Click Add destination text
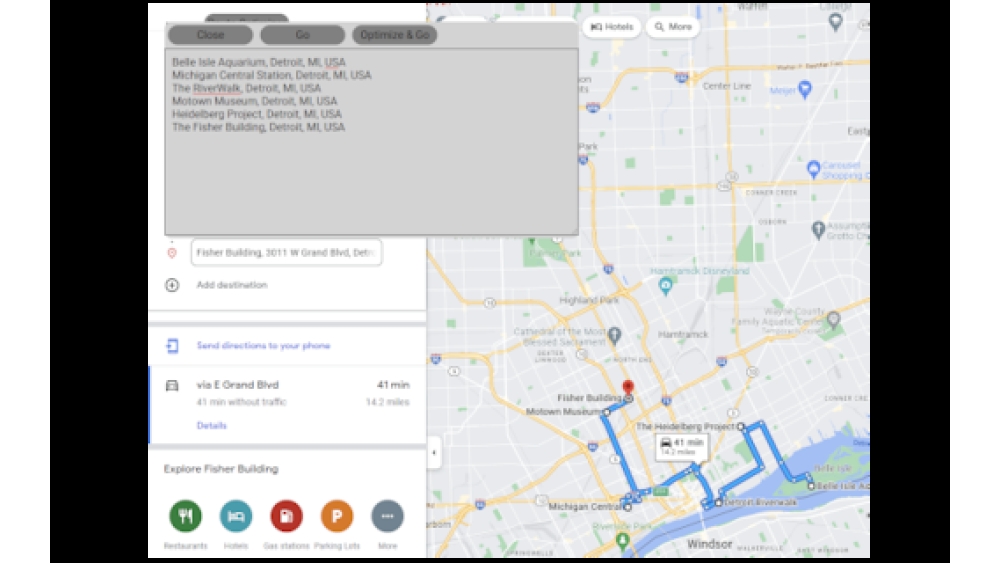 (232, 285)
